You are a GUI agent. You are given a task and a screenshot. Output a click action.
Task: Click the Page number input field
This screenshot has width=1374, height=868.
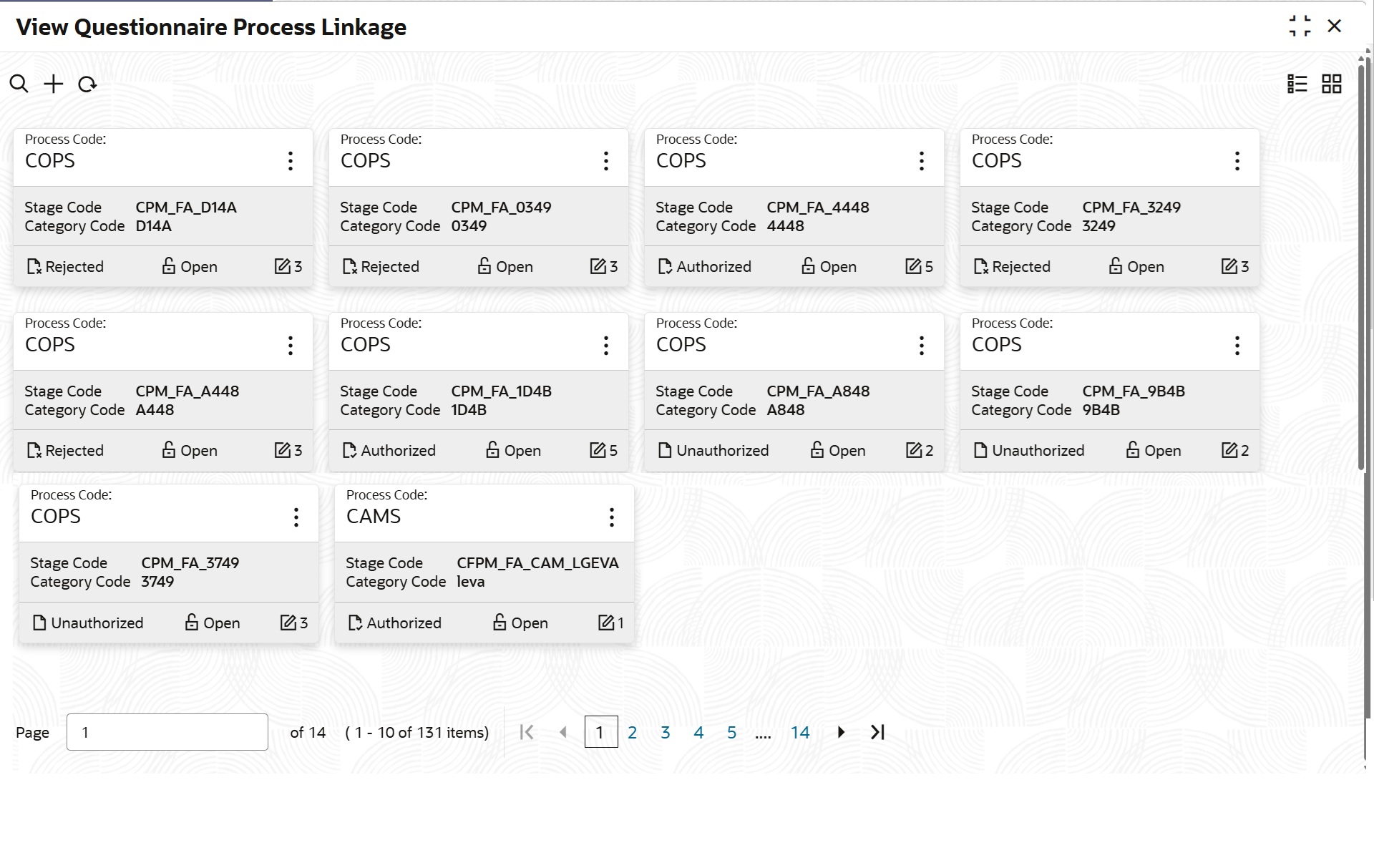click(x=167, y=733)
